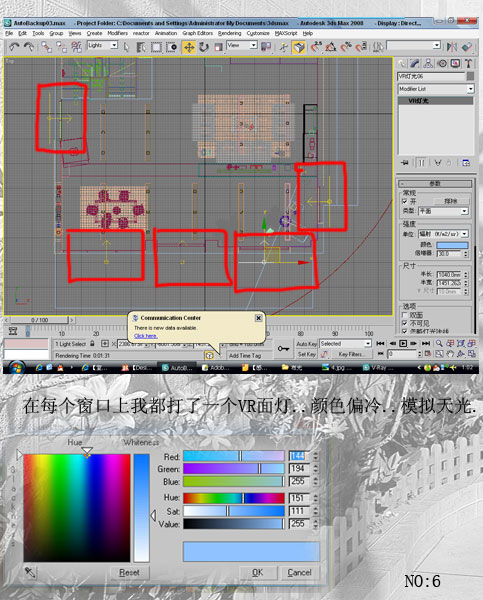Image resolution: width=483 pixels, height=600 pixels.
Task: Open the Graph Editors menu
Action: 197,33
